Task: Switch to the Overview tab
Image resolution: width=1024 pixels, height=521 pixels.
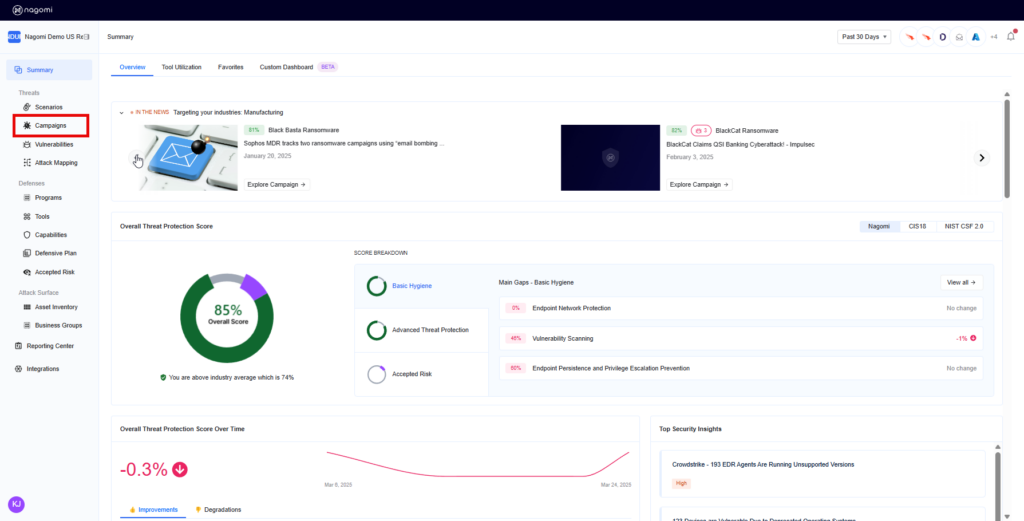Action: pyautogui.click(x=132, y=67)
